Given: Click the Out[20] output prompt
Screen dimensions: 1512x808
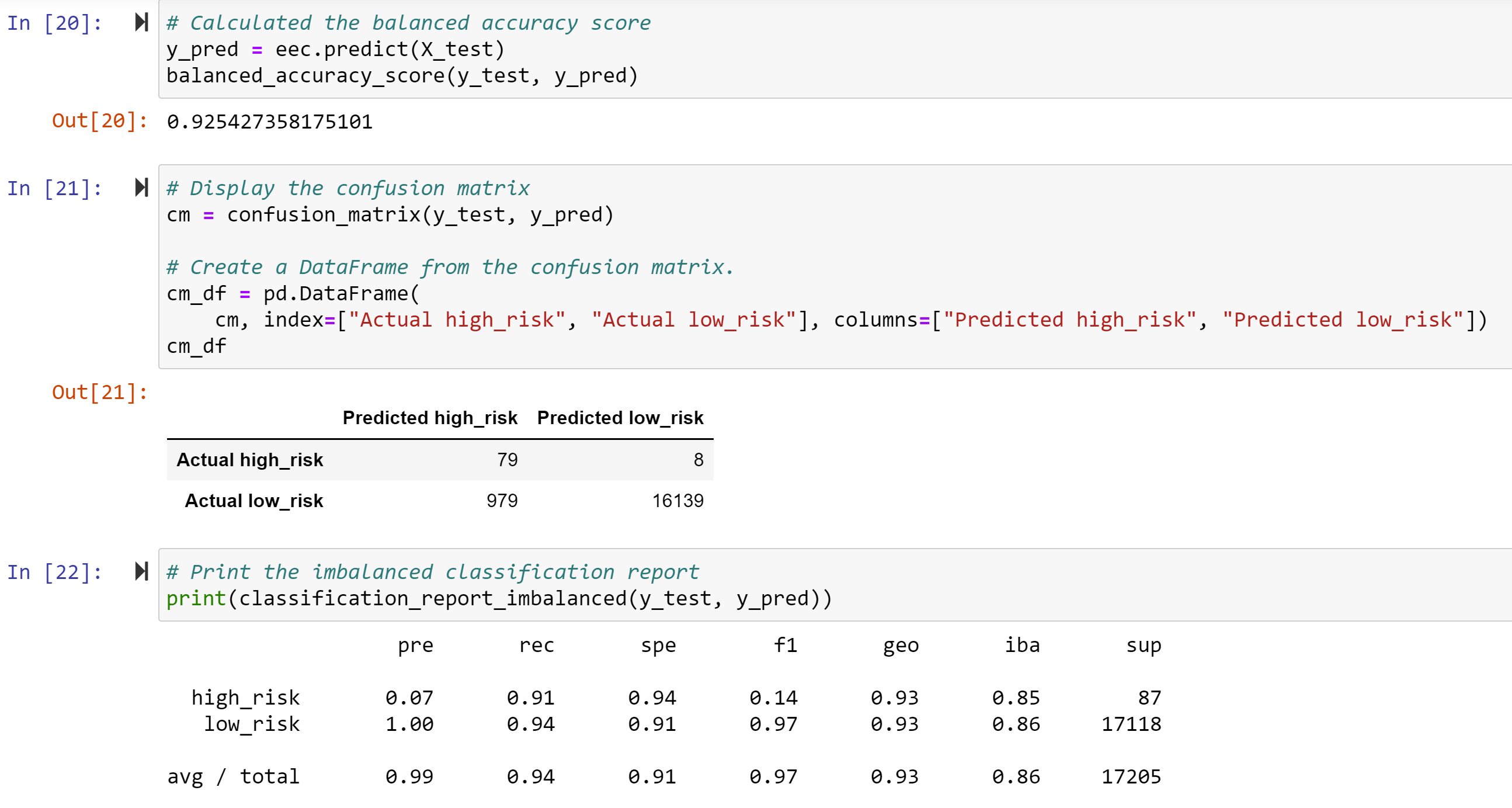Looking at the screenshot, I should click(x=100, y=121).
